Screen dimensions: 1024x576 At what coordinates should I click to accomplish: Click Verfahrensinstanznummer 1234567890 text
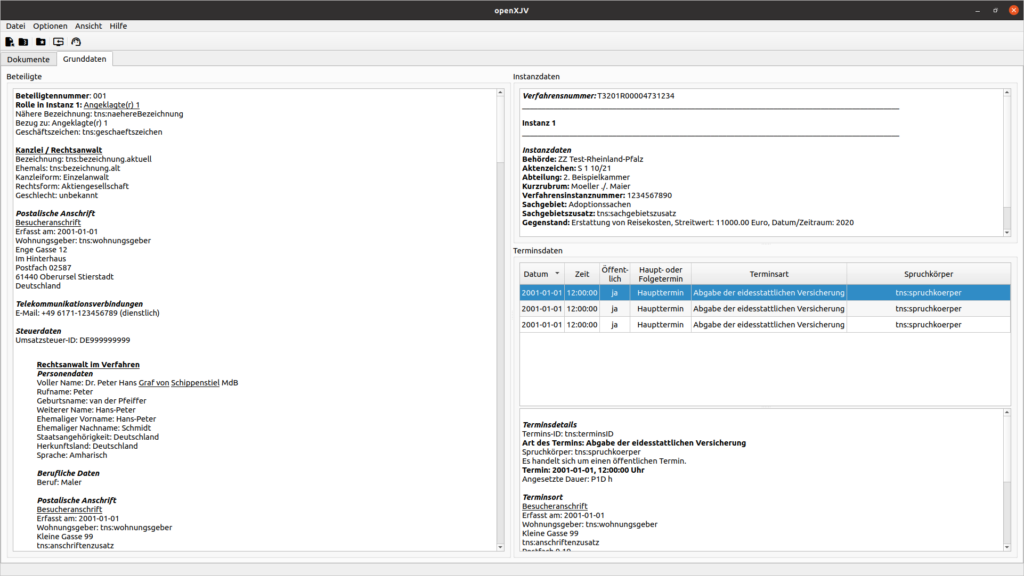(597, 196)
